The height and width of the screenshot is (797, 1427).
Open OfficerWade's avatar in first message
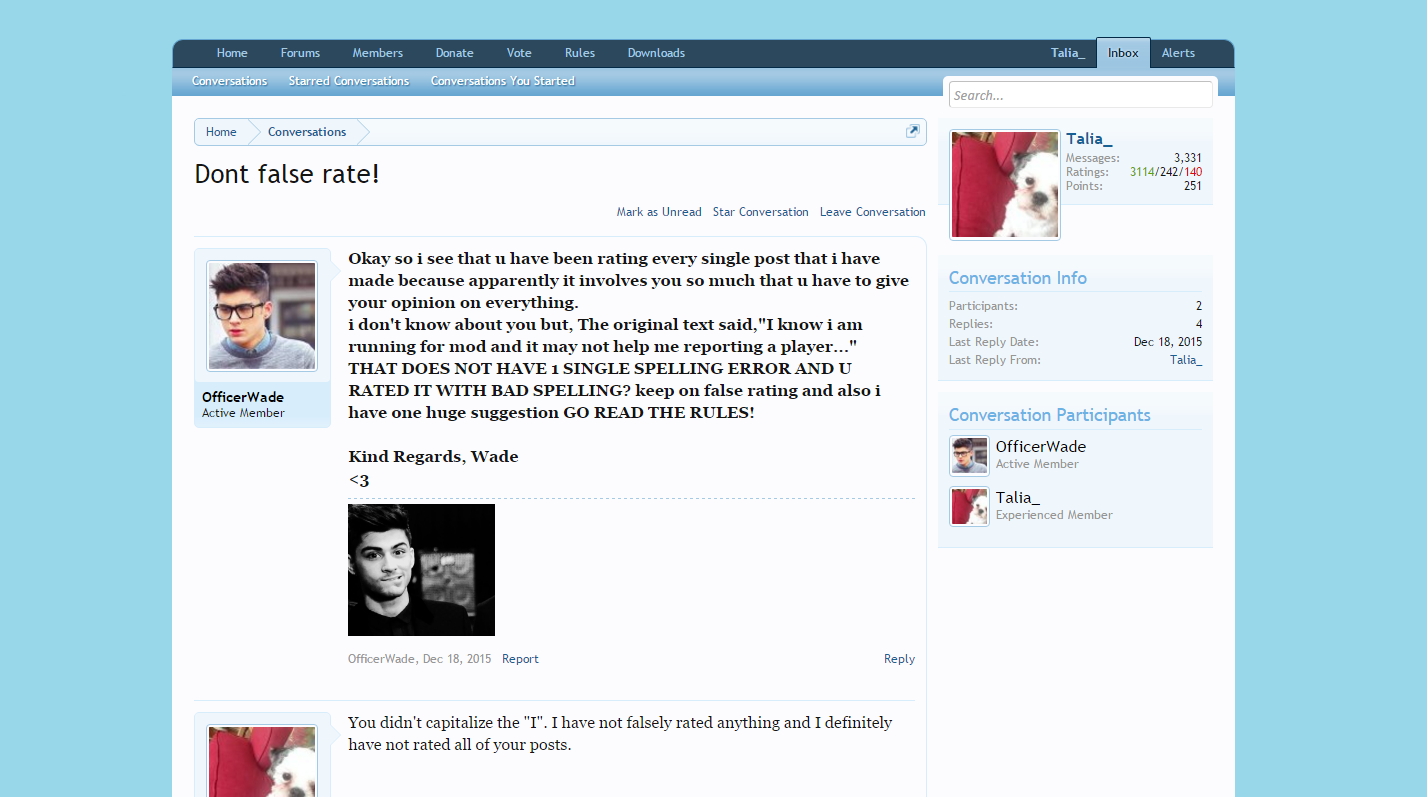262,316
